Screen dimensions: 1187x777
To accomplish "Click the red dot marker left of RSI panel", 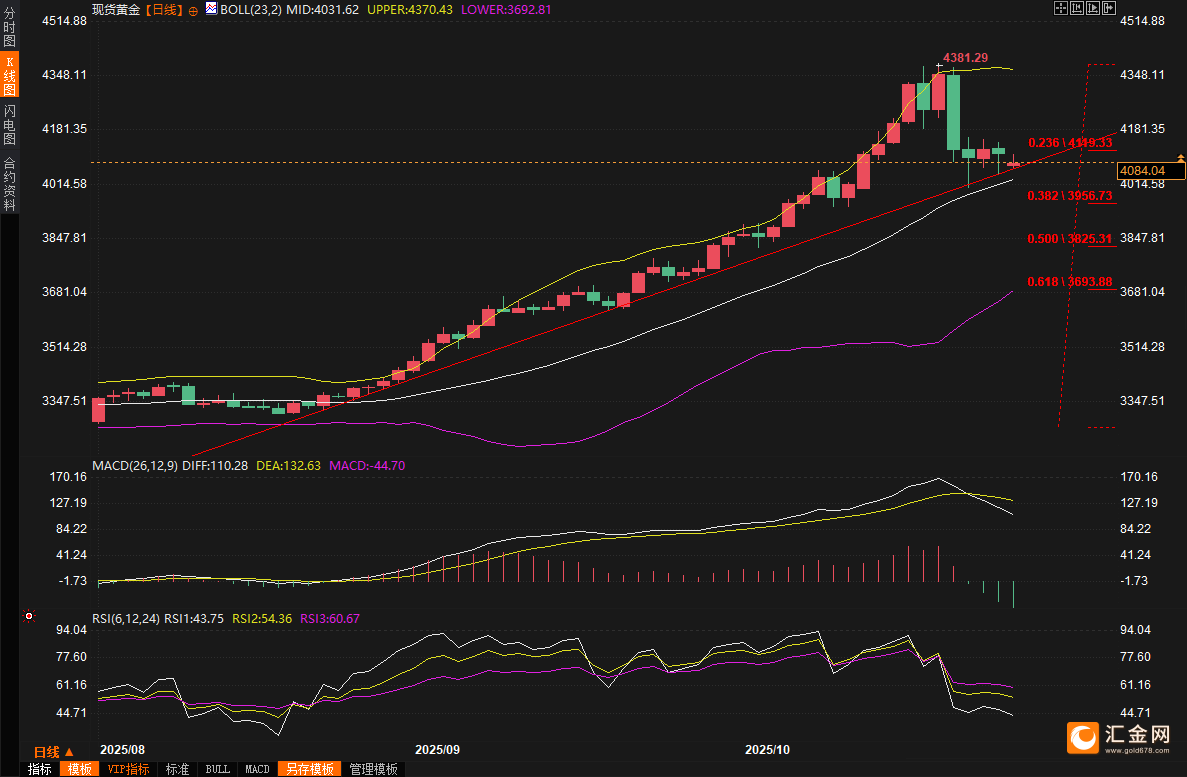I will (x=28, y=617).
